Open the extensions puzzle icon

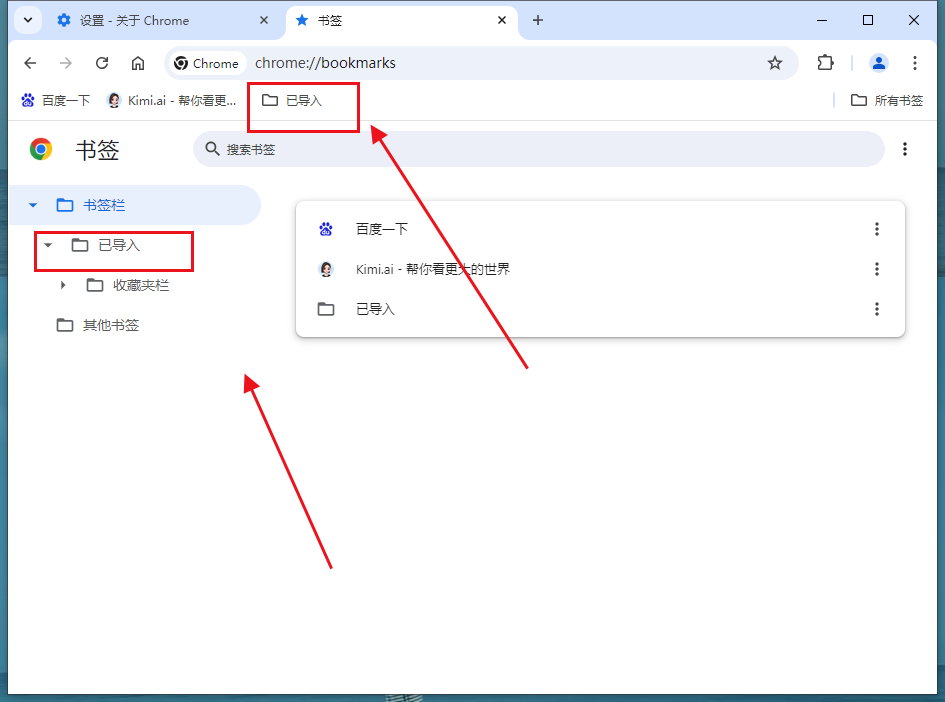[825, 63]
